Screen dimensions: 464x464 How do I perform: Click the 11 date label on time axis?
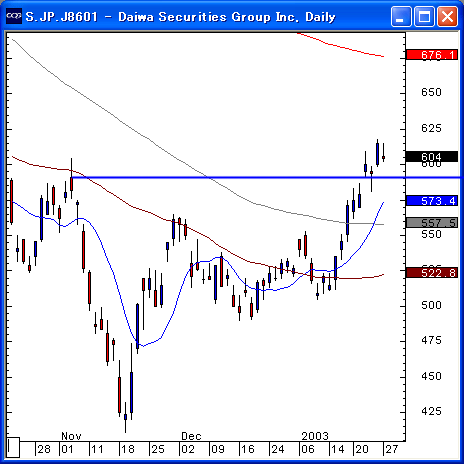click(97, 449)
